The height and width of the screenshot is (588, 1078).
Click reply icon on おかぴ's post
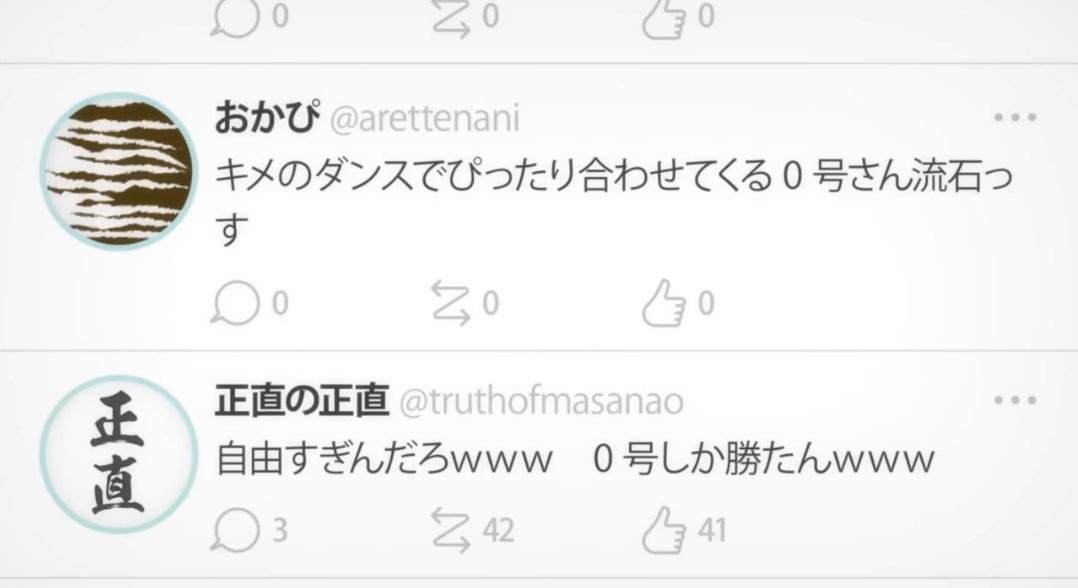[235, 303]
